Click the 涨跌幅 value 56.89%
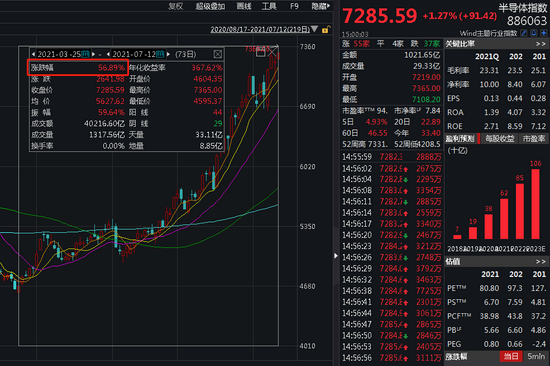 (111, 67)
